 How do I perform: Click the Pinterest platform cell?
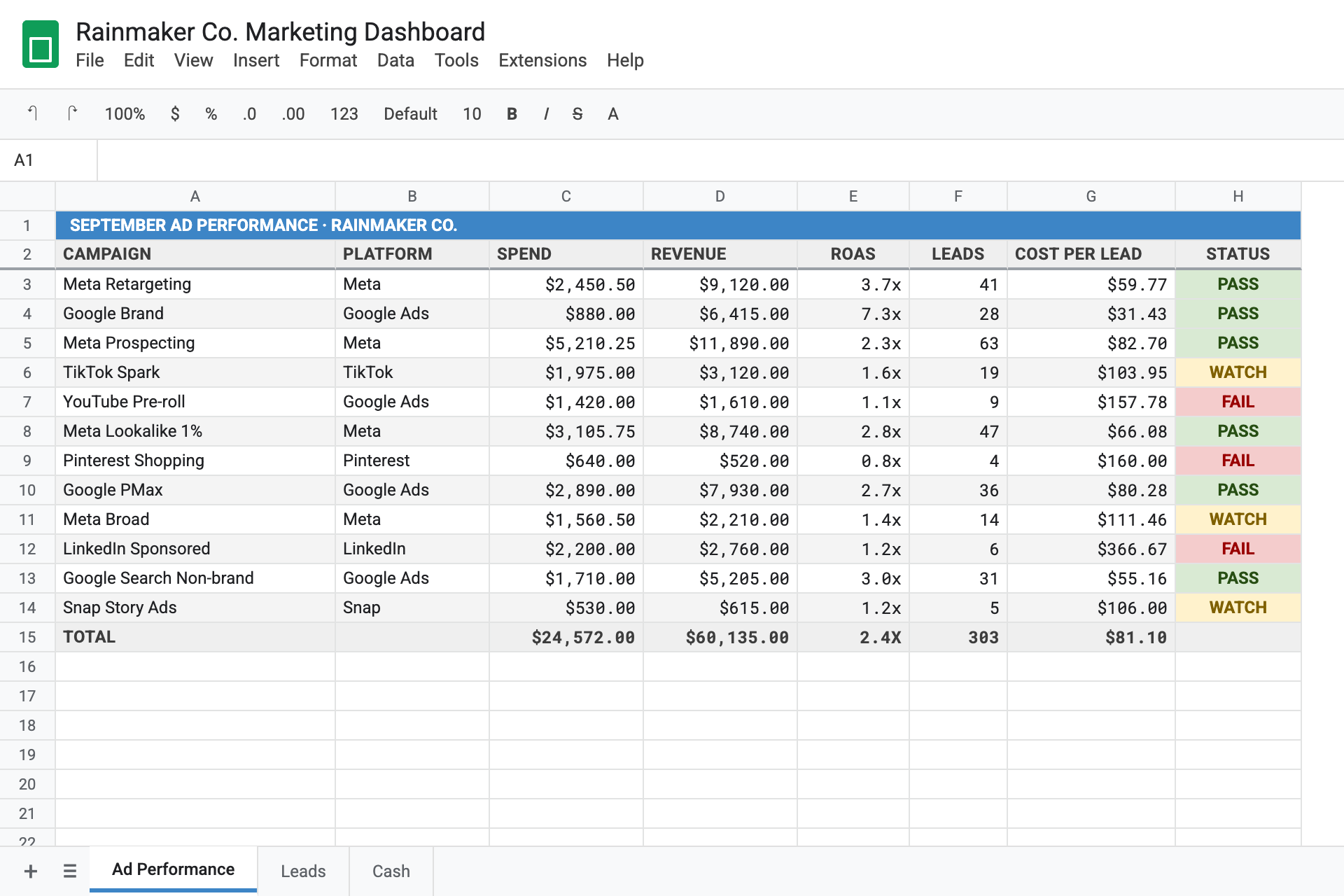pyautogui.click(x=412, y=461)
